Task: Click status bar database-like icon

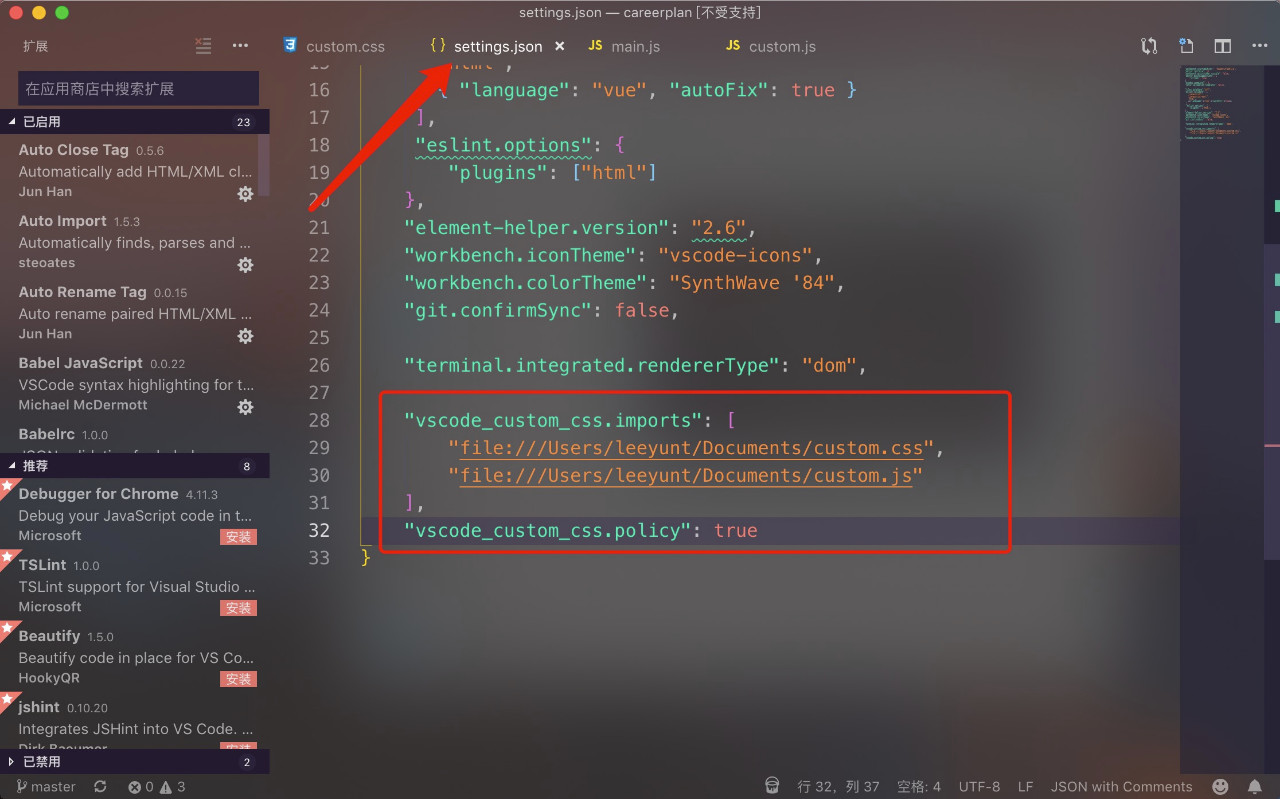Action: (772, 787)
